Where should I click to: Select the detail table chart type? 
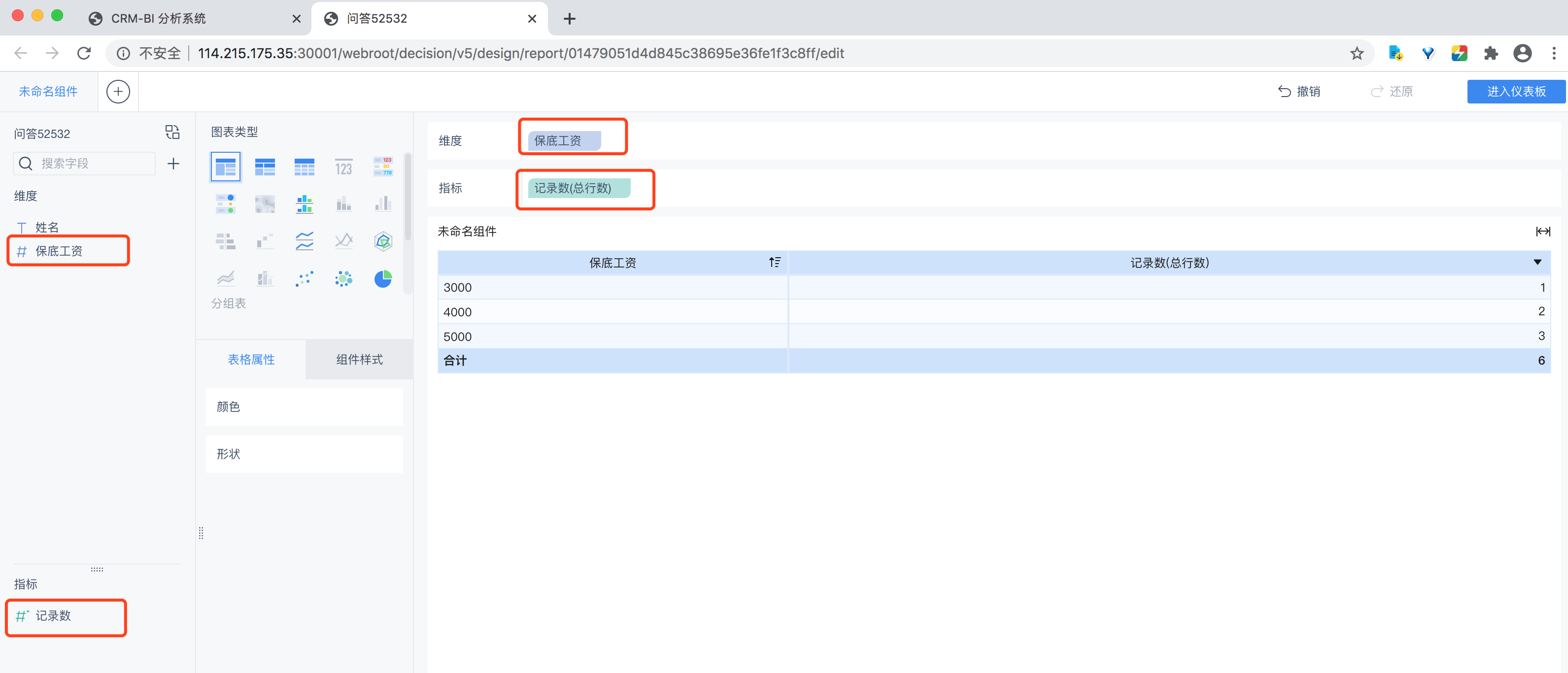305,167
